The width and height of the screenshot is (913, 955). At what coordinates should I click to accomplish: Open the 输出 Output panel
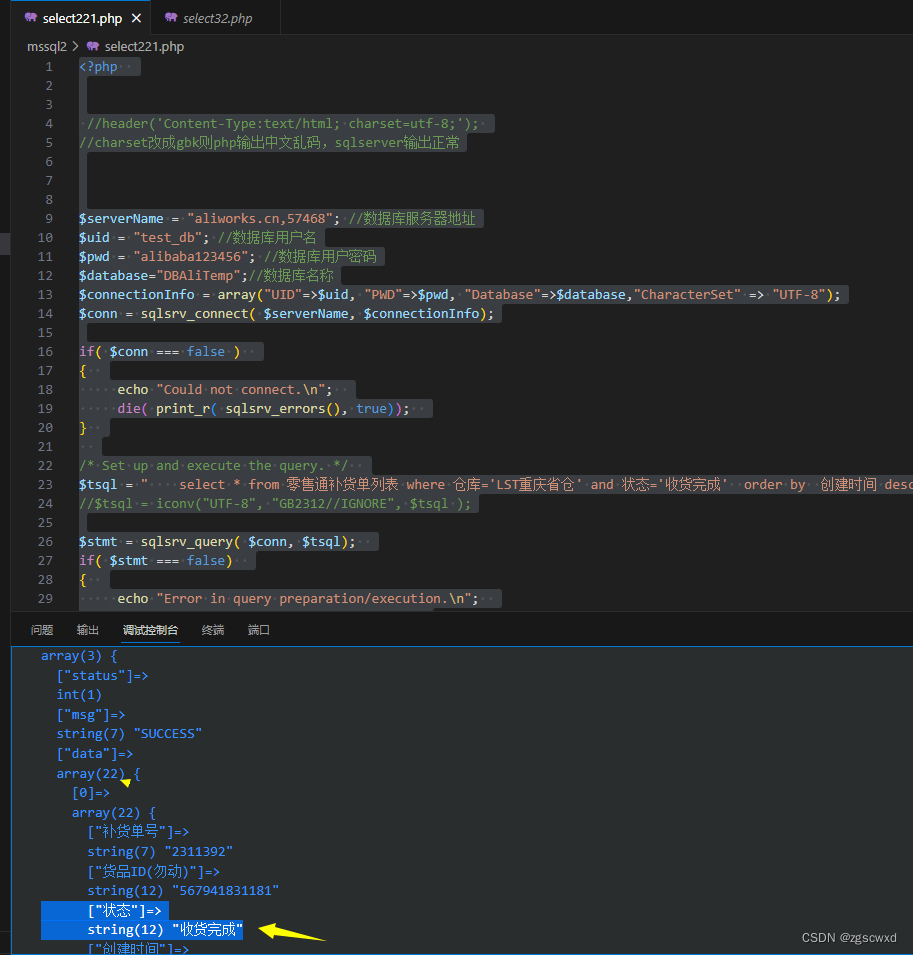[x=87, y=630]
